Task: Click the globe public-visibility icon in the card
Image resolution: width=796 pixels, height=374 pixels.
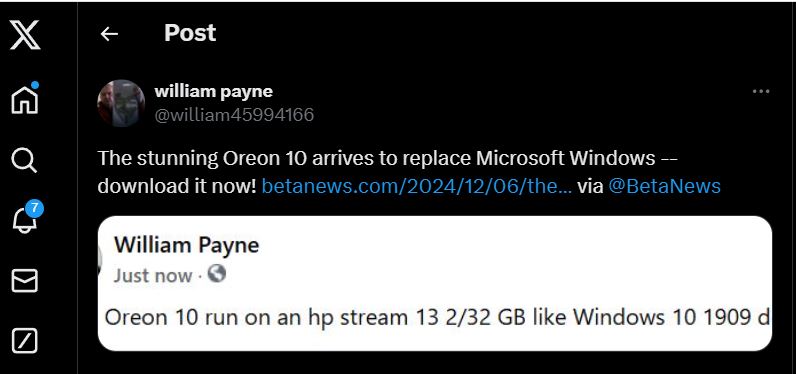Action: pos(216,274)
